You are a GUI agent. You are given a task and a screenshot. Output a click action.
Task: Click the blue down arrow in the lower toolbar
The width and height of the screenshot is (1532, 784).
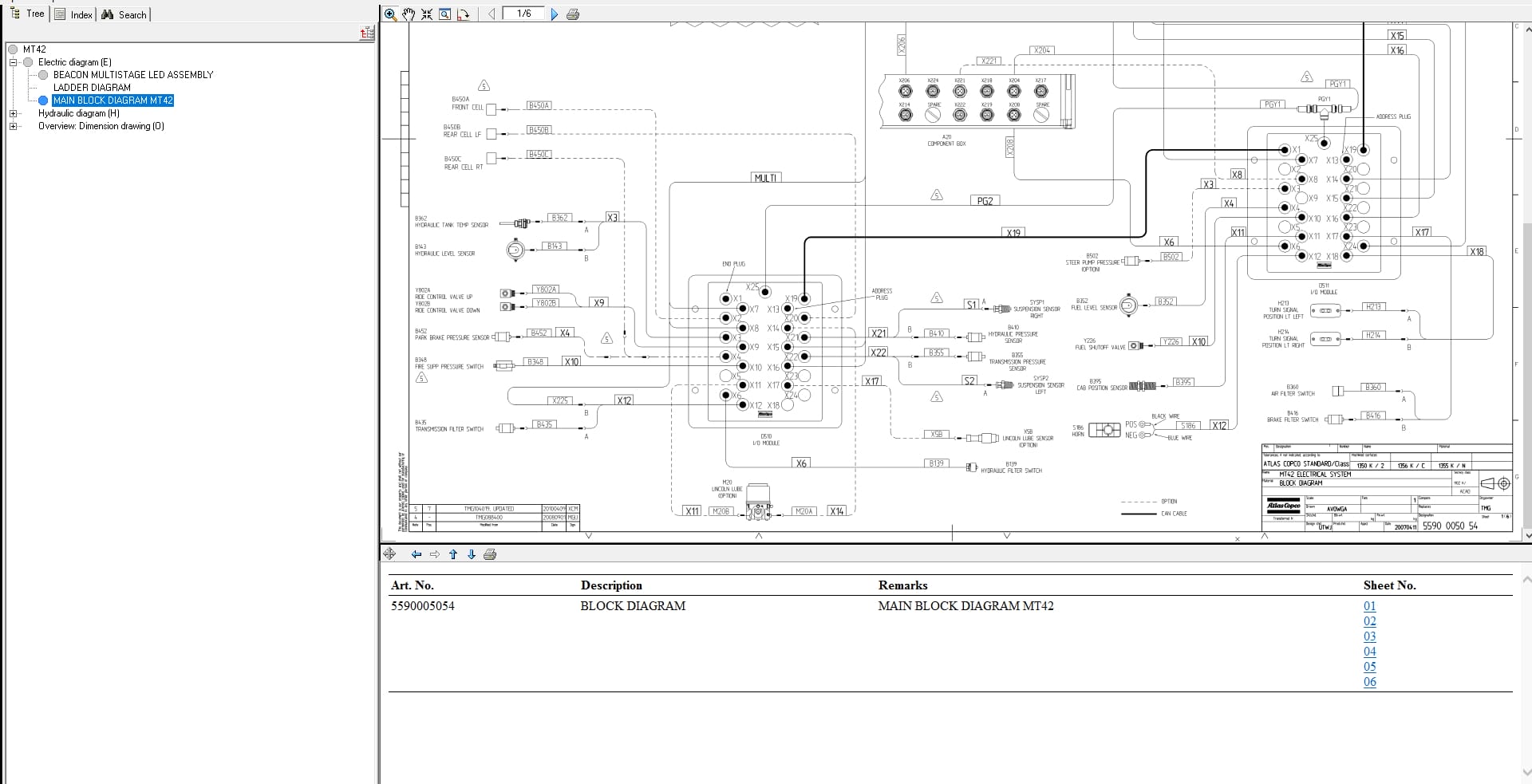coord(472,554)
